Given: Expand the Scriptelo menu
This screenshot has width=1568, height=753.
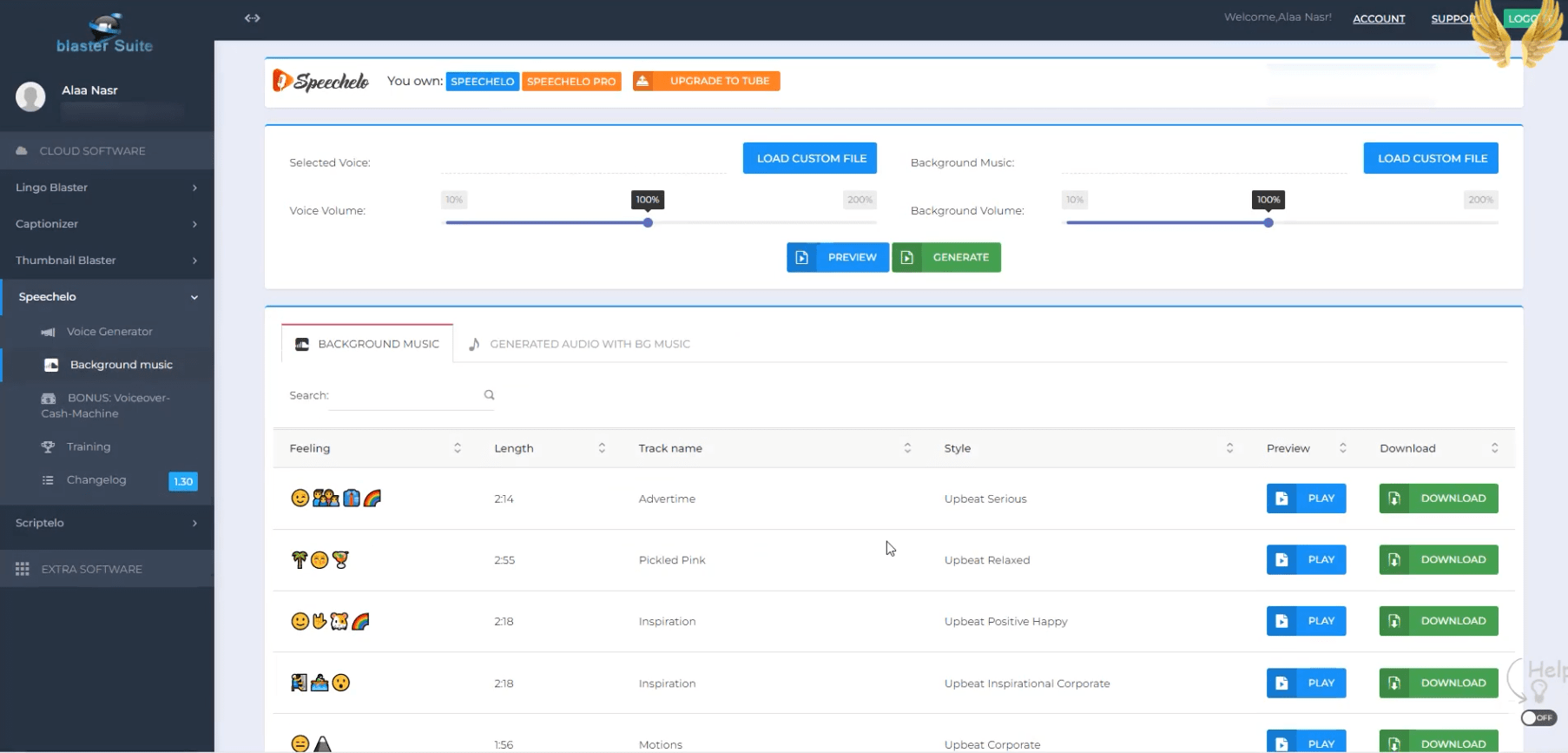Looking at the screenshot, I should pos(107,523).
